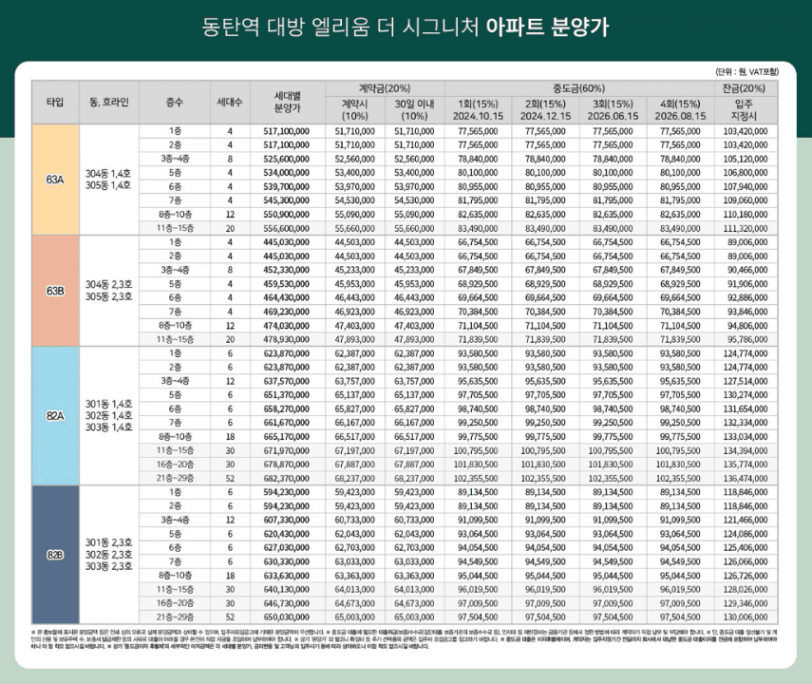Click the price '452,330,000'
The height and width of the screenshot is (684, 812).
286,270
